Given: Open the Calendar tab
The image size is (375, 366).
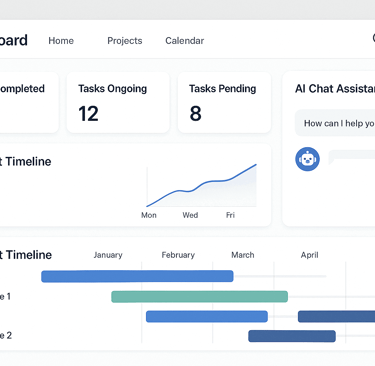Looking at the screenshot, I should pos(184,41).
